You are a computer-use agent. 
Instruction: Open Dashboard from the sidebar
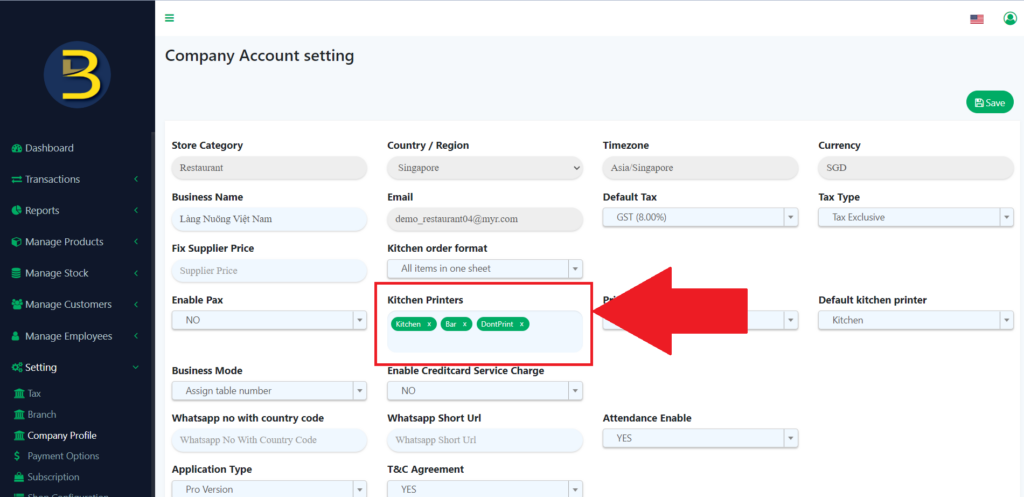pyautogui.click(x=49, y=148)
